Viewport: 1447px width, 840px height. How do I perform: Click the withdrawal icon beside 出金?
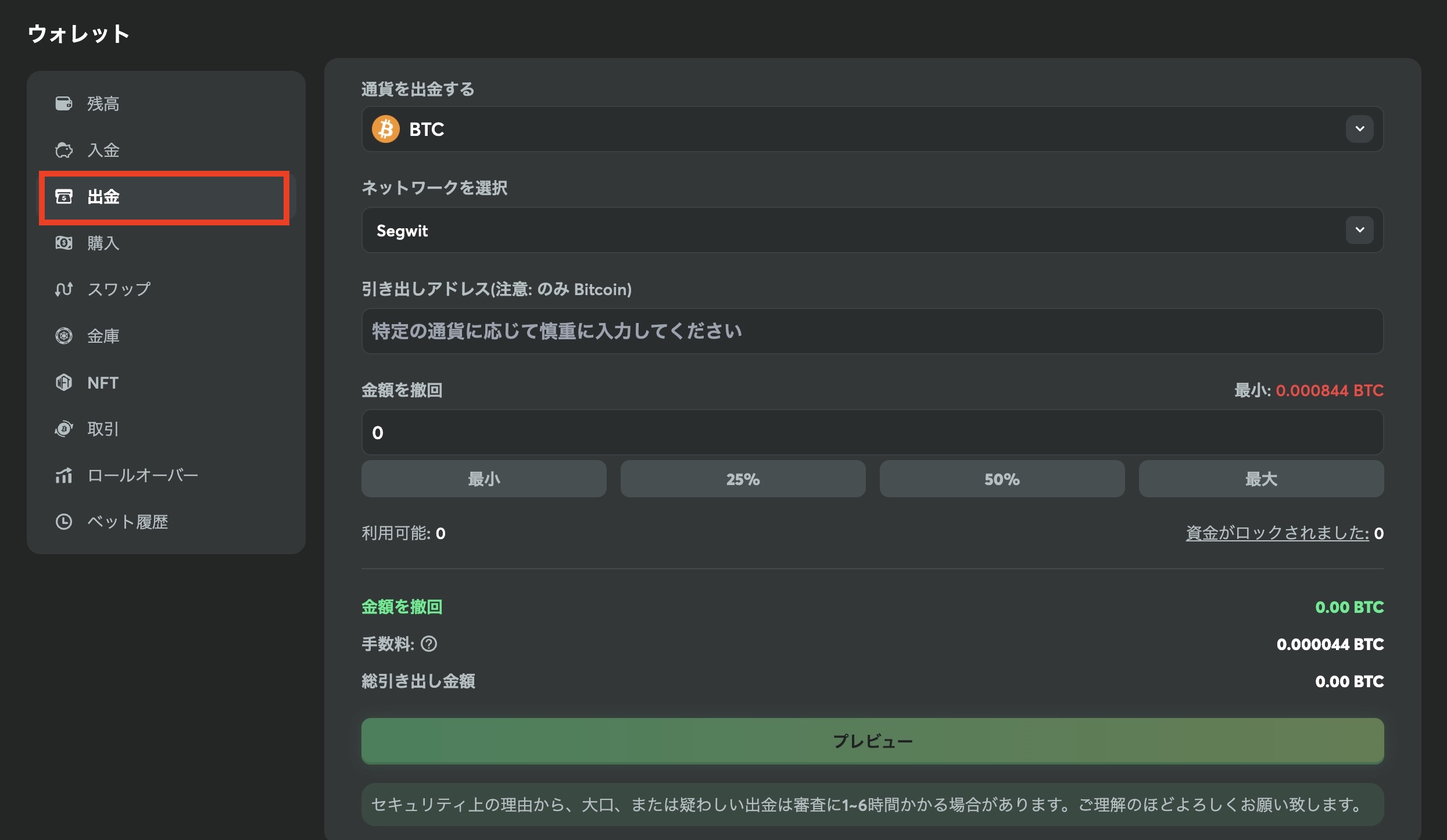pos(64,196)
